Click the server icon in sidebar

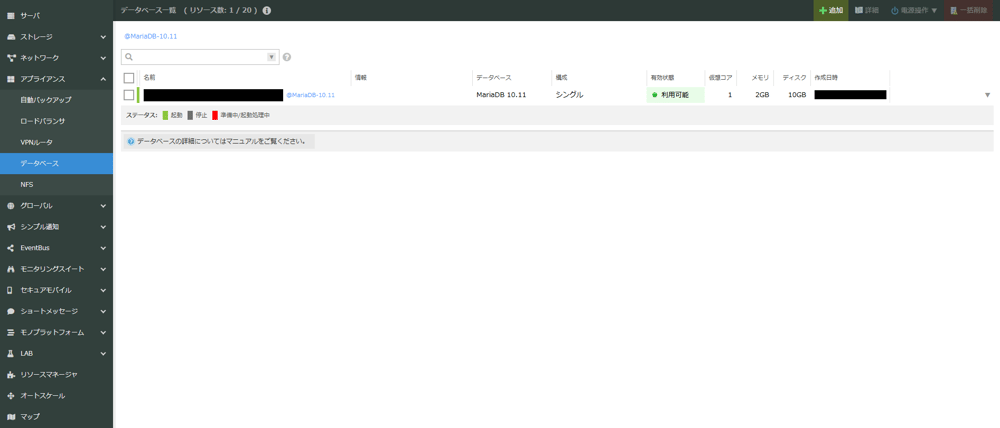point(11,16)
